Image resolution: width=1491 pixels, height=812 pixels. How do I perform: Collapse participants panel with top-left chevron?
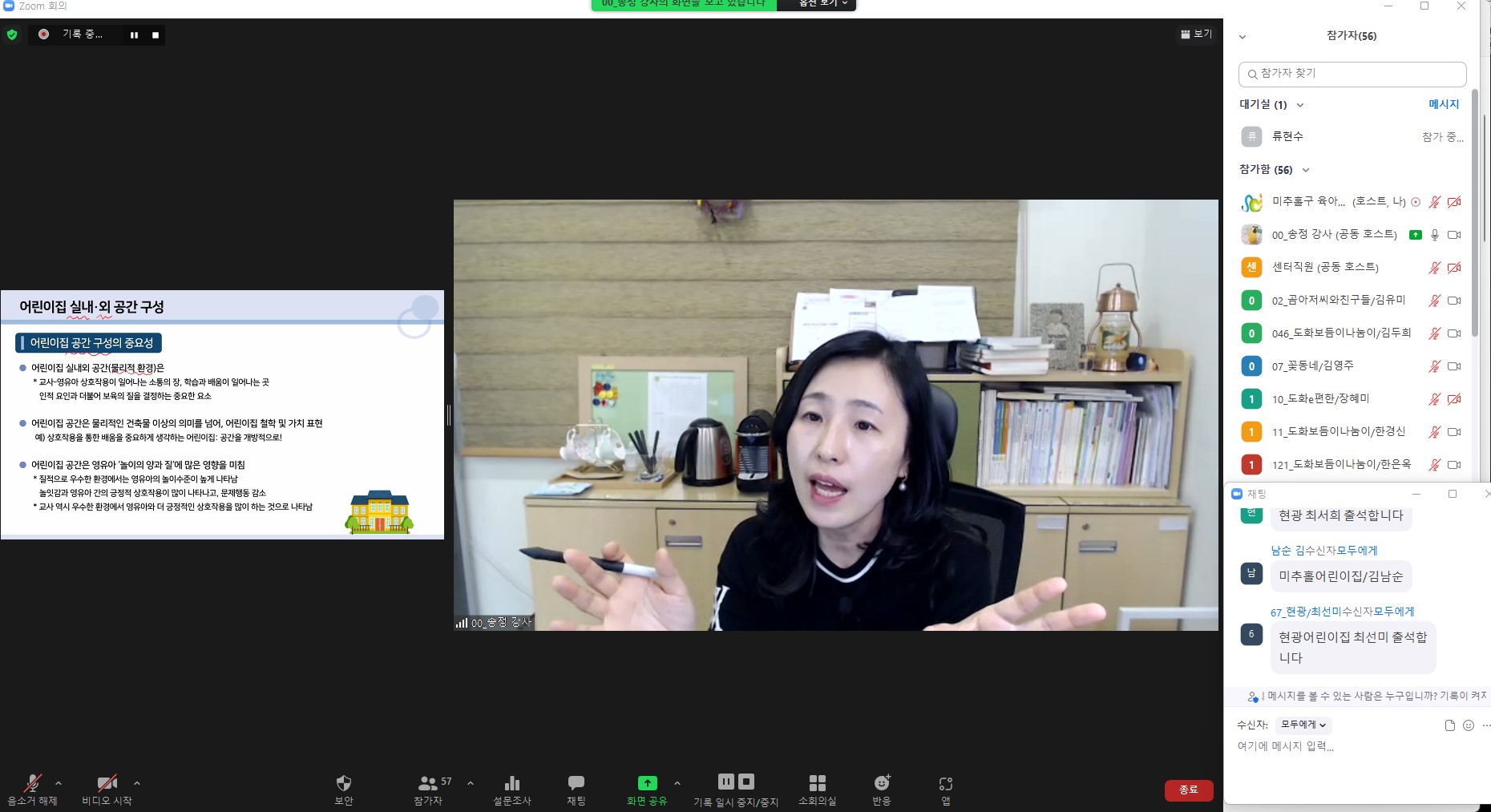tap(1242, 37)
